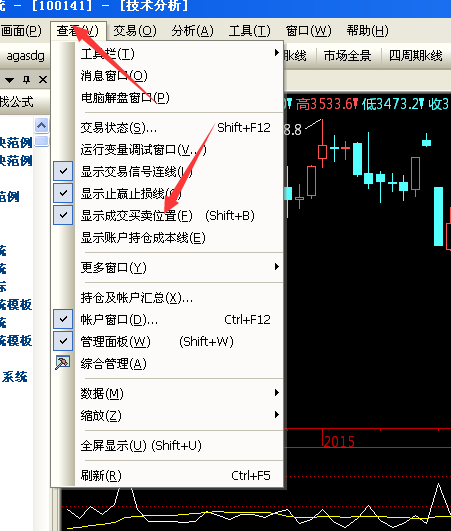Enable 显示账户持仓成本线(E)

[179, 237]
